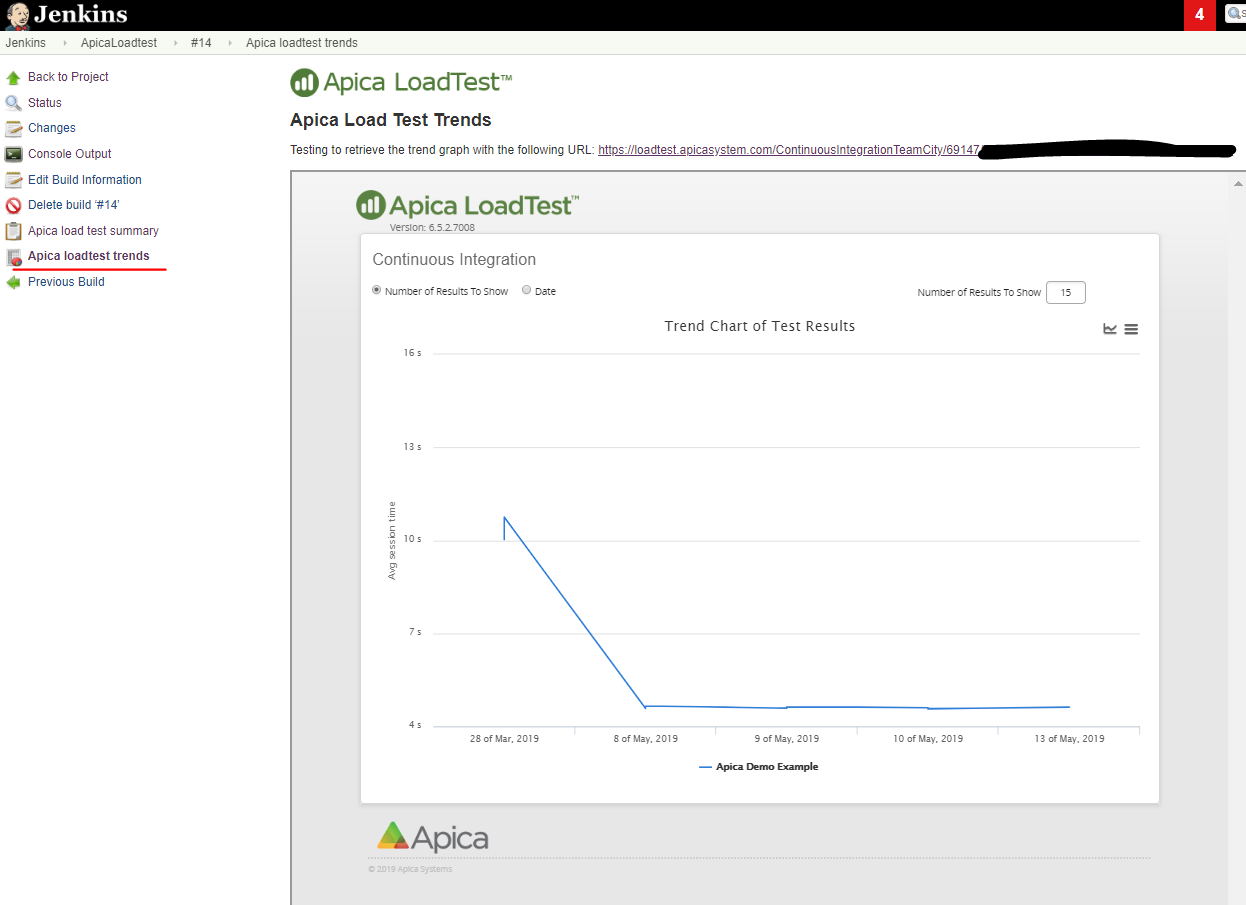Click the Apica Load Test Trends heading

pyautogui.click(x=391, y=120)
